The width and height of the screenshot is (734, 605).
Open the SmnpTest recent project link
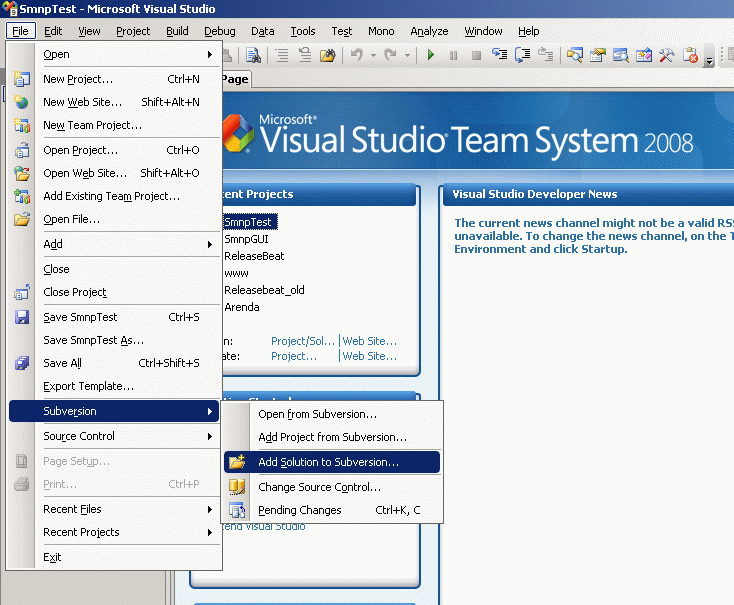click(249, 222)
